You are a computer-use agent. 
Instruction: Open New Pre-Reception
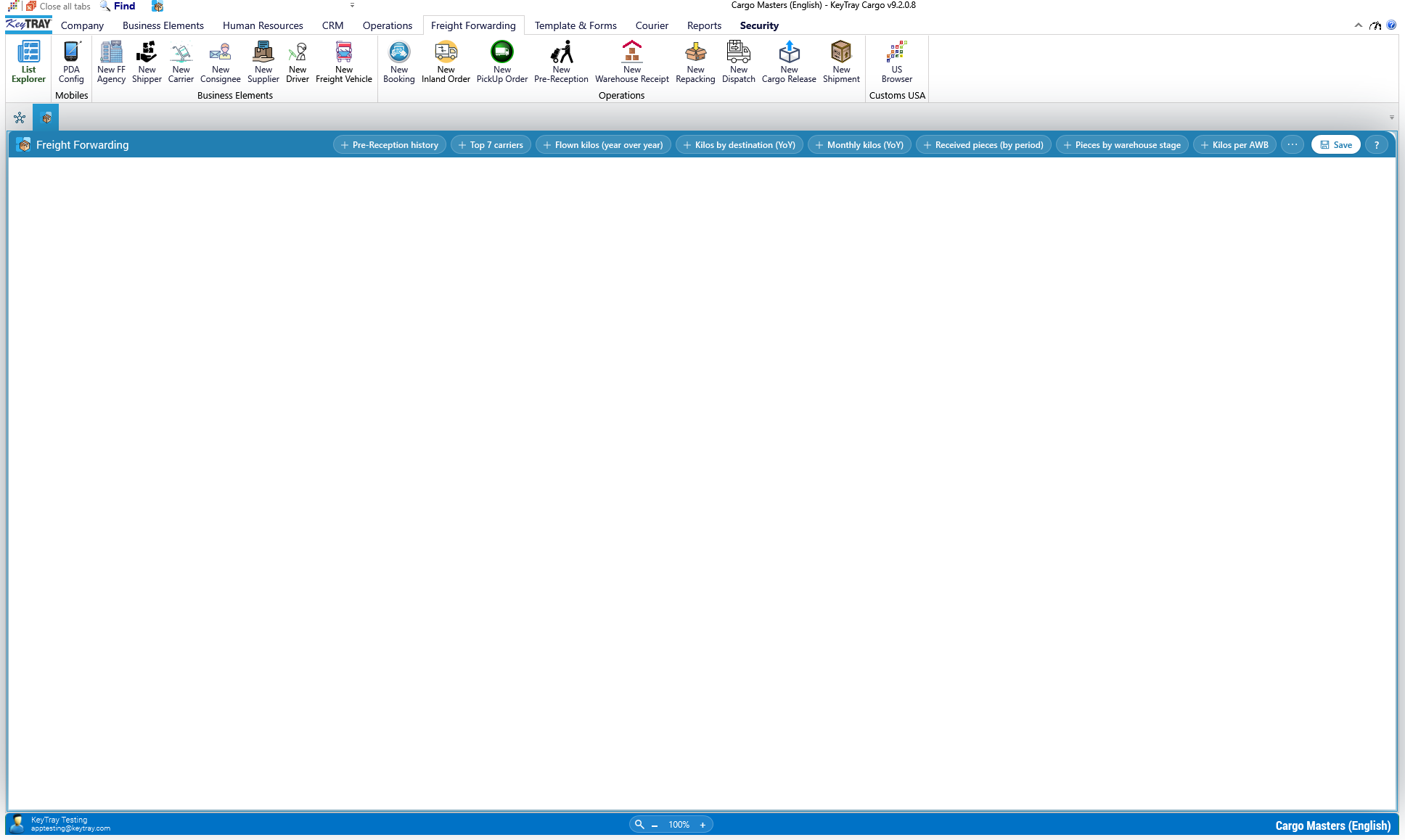point(561,62)
